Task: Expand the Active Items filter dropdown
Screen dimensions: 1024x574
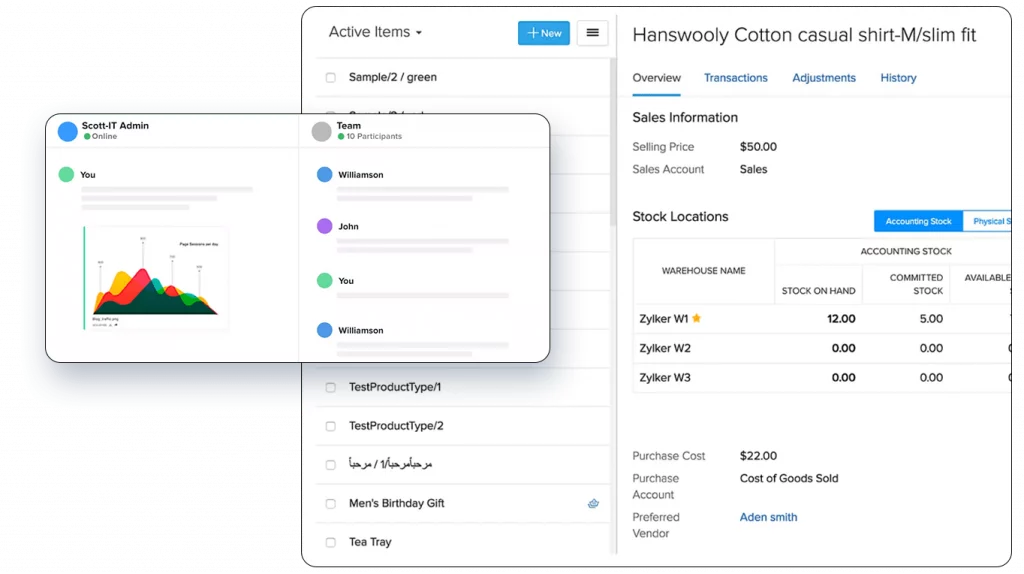Action: tap(375, 32)
